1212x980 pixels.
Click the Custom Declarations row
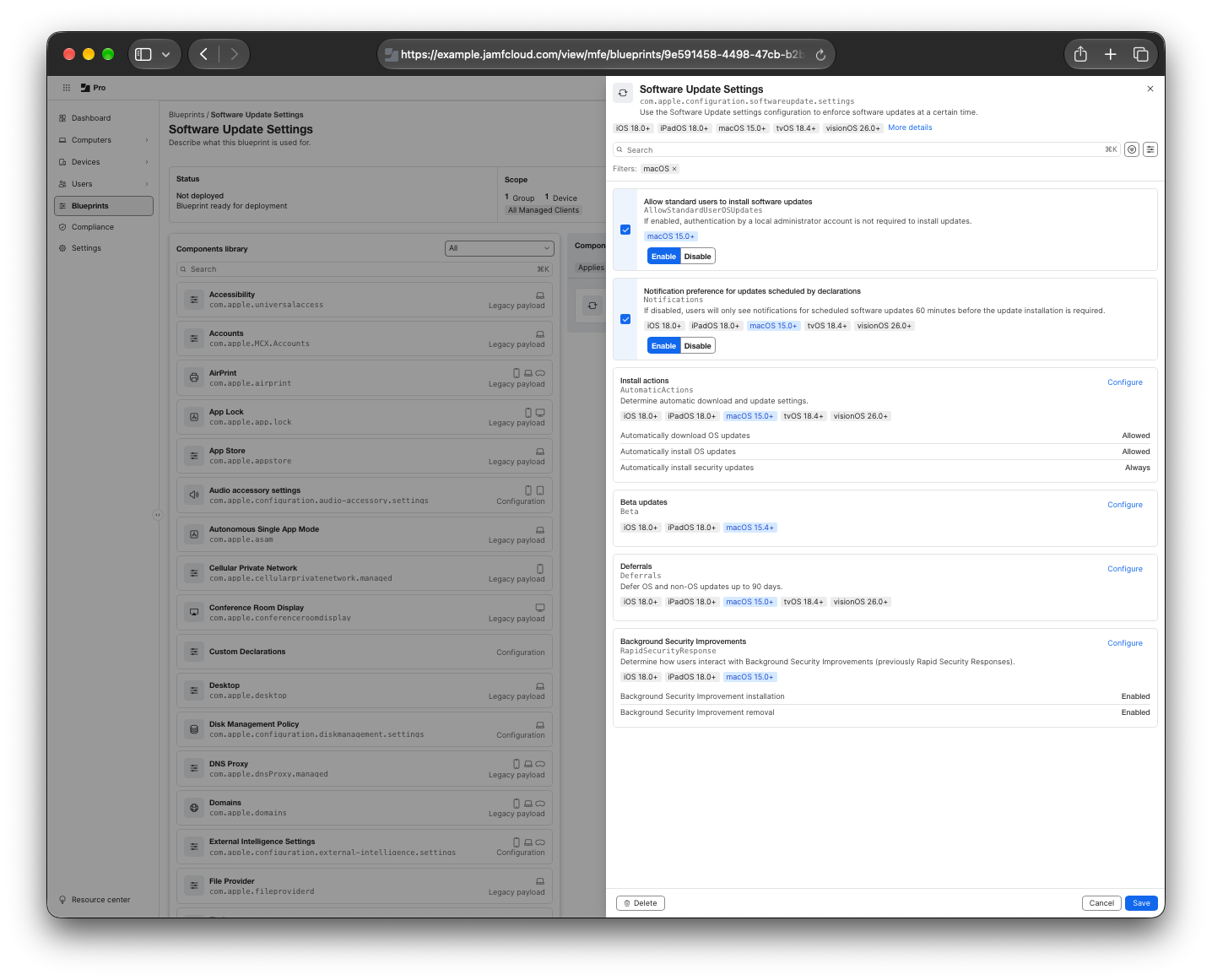pyautogui.click(x=365, y=652)
